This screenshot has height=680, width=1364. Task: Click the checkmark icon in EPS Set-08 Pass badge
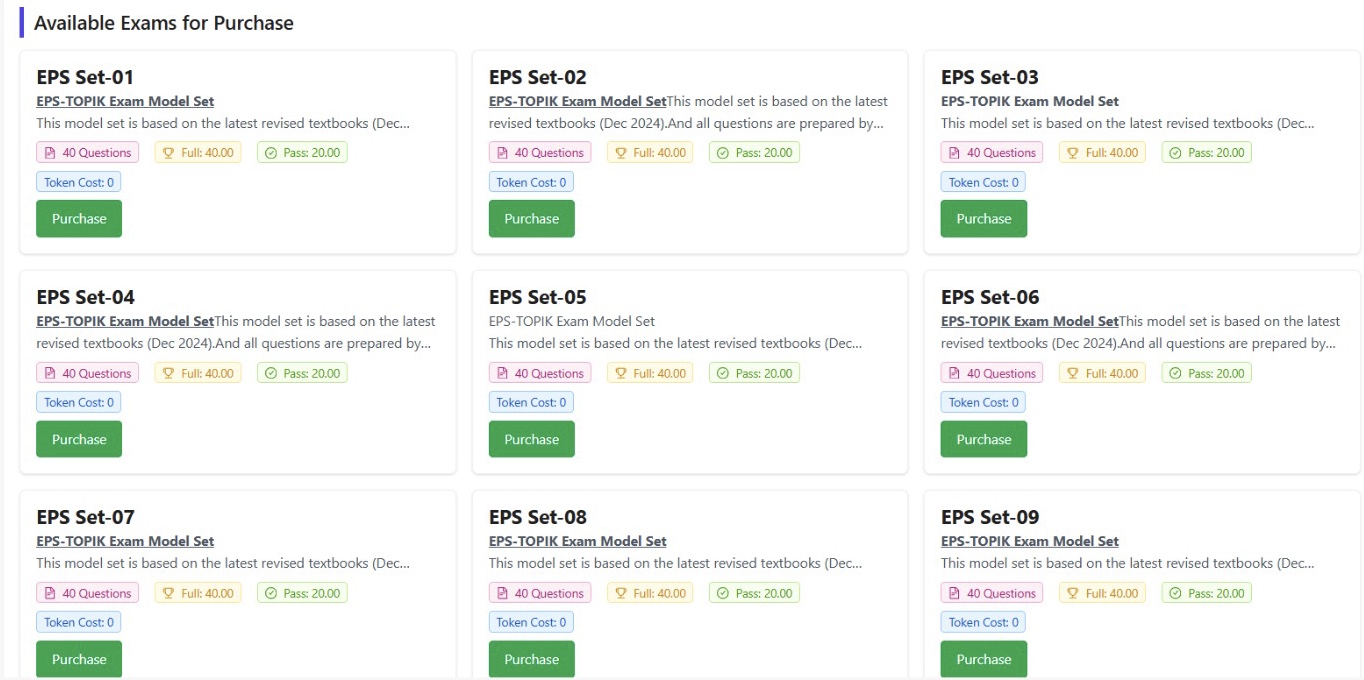[x=723, y=594]
